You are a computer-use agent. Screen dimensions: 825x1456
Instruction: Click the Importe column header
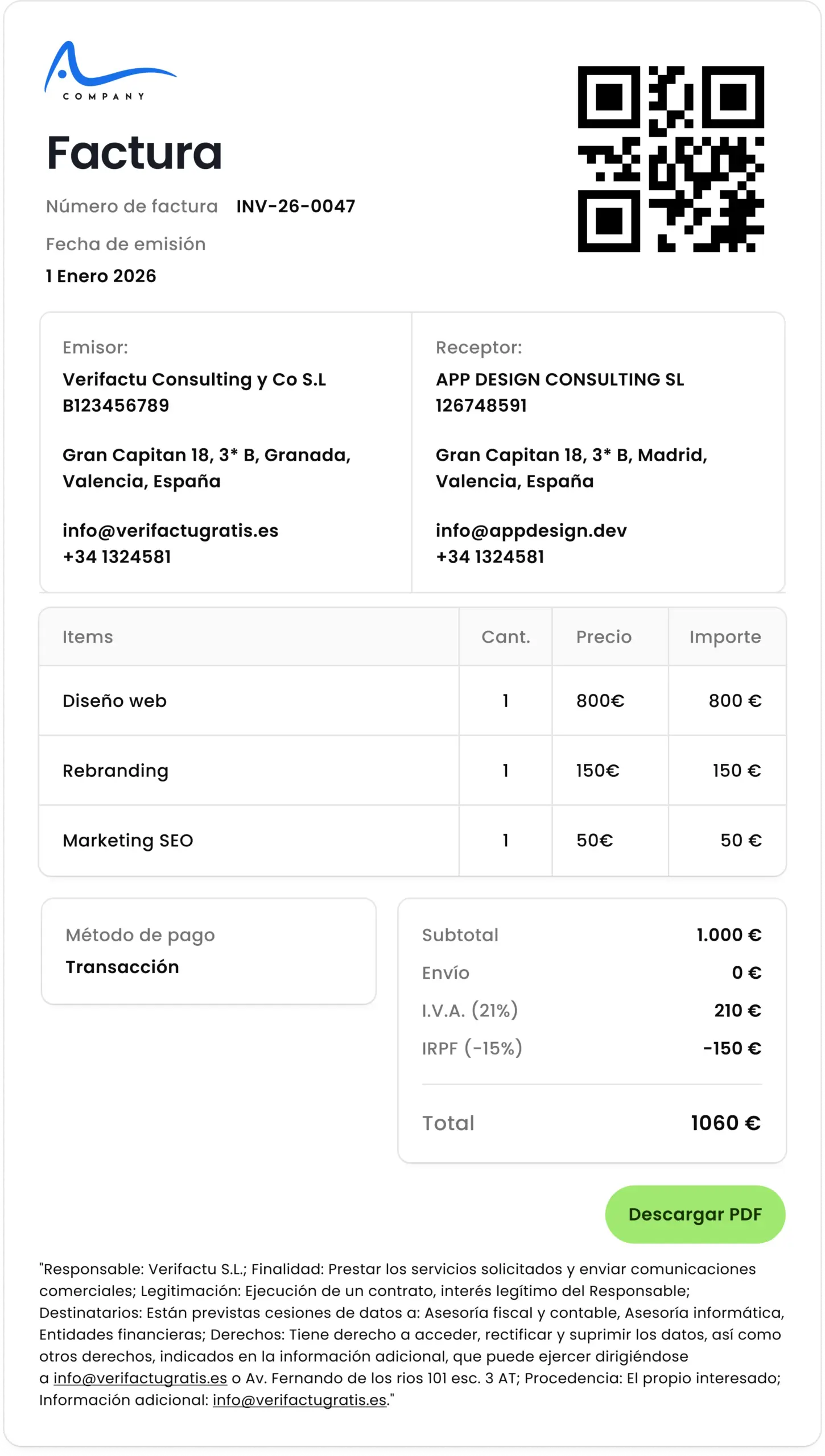point(725,637)
